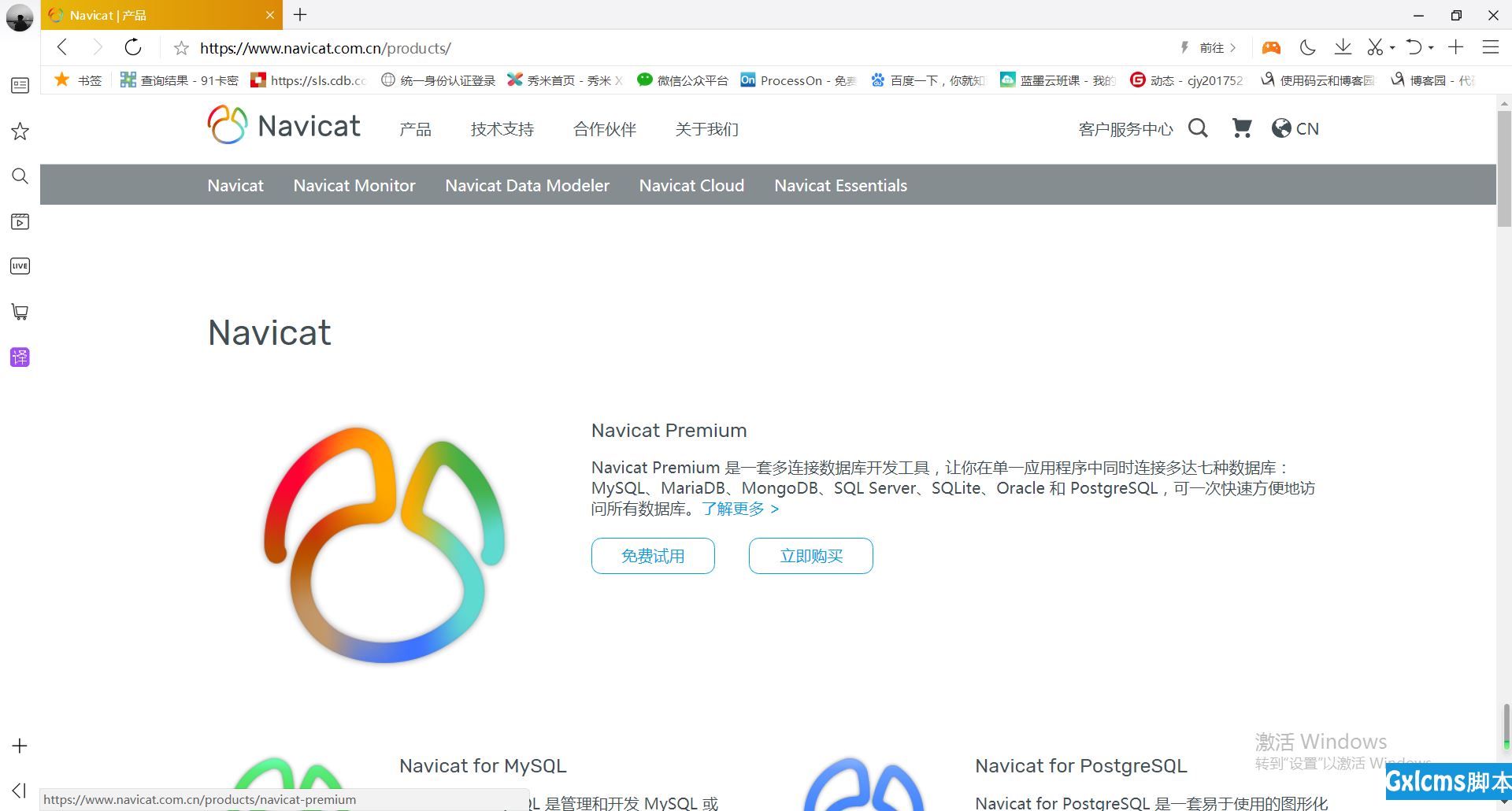
Task: Open the 微信公众平台 bookmark
Action: tap(683, 80)
